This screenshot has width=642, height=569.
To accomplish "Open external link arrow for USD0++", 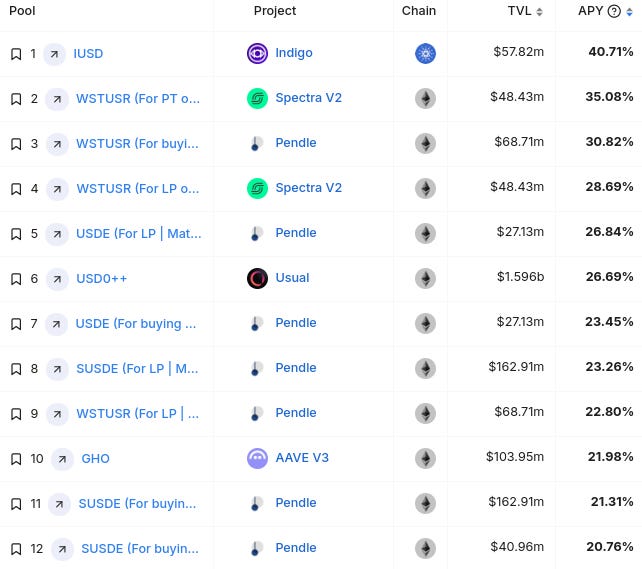I will (x=57, y=279).
